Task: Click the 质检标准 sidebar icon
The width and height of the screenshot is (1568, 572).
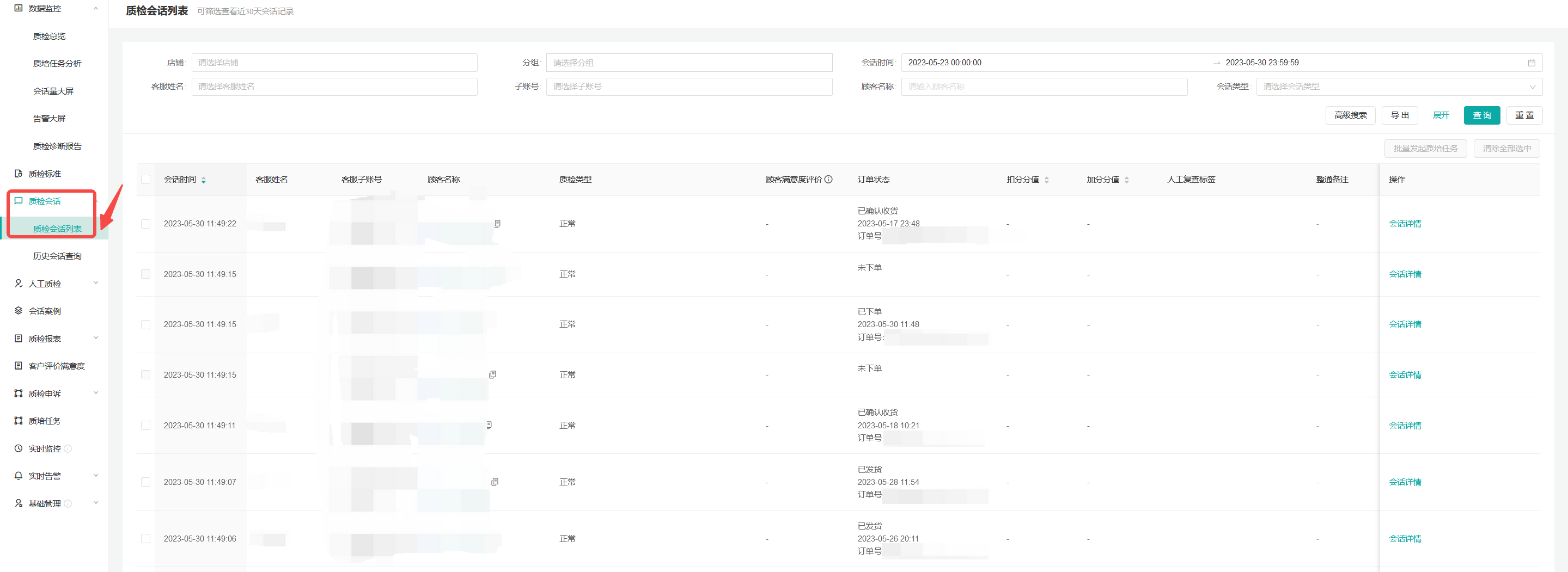Action: (x=19, y=174)
